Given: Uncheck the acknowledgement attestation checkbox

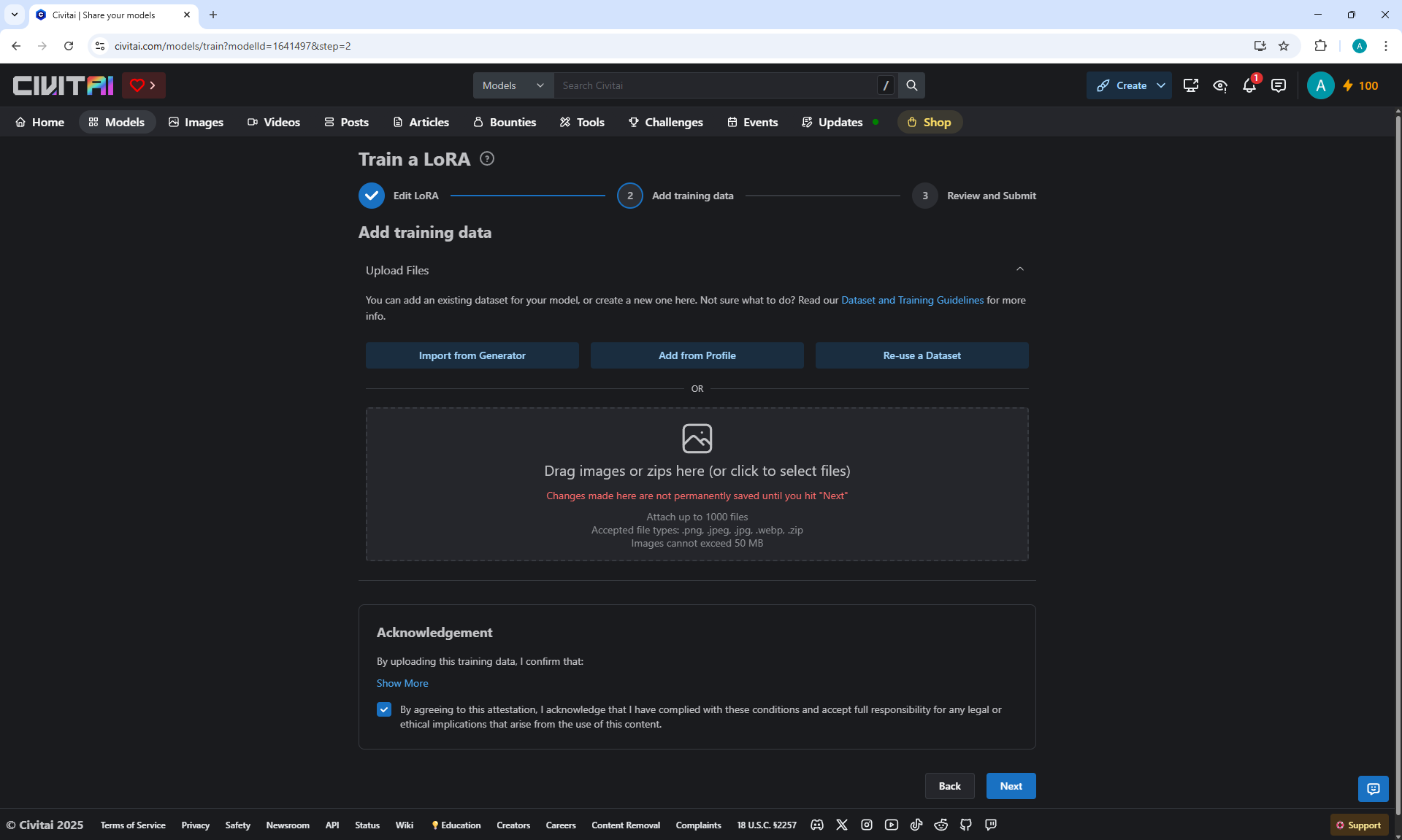Looking at the screenshot, I should pyautogui.click(x=384, y=709).
